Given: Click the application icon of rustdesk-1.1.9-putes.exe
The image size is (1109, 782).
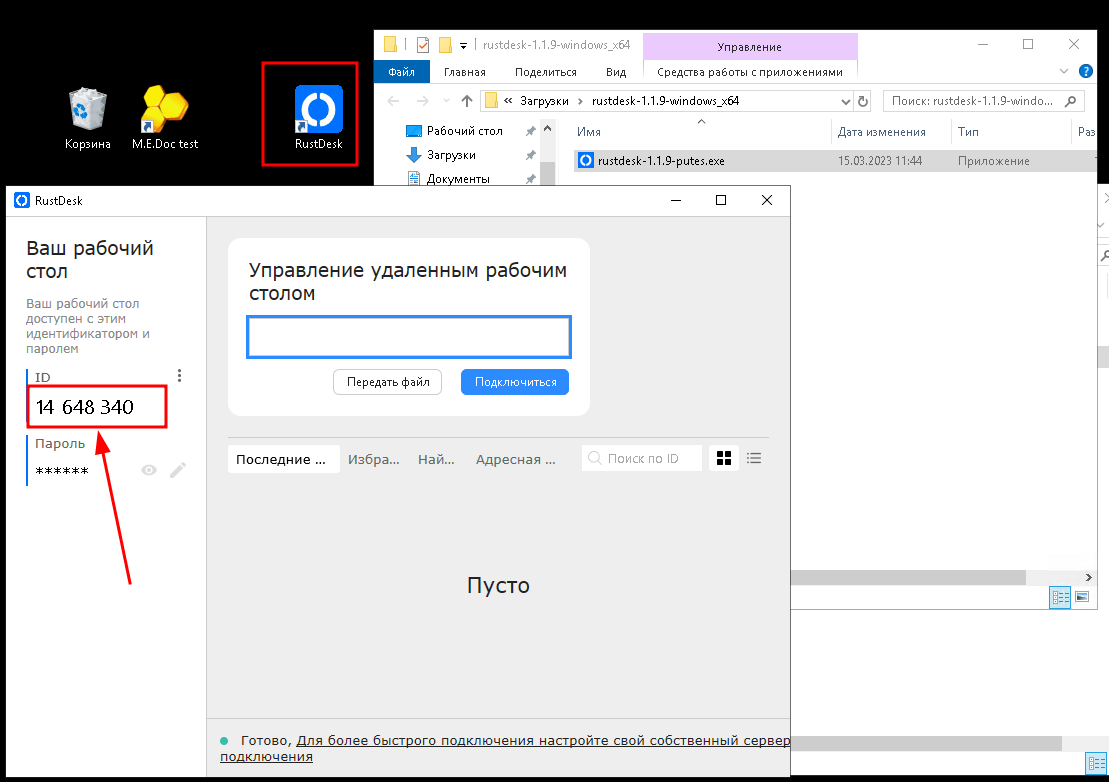Looking at the screenshot, I should tap(586, 161).
